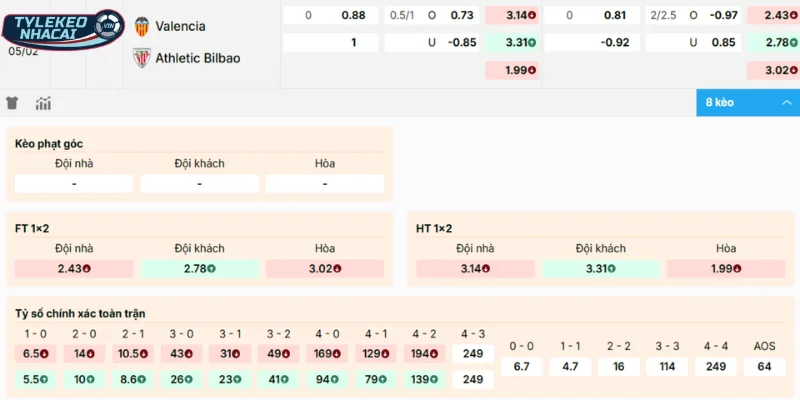800x400 pixels.
Task: Click empty Kèo phạt góc Đội nhà field
Action: tap(74, 184)
